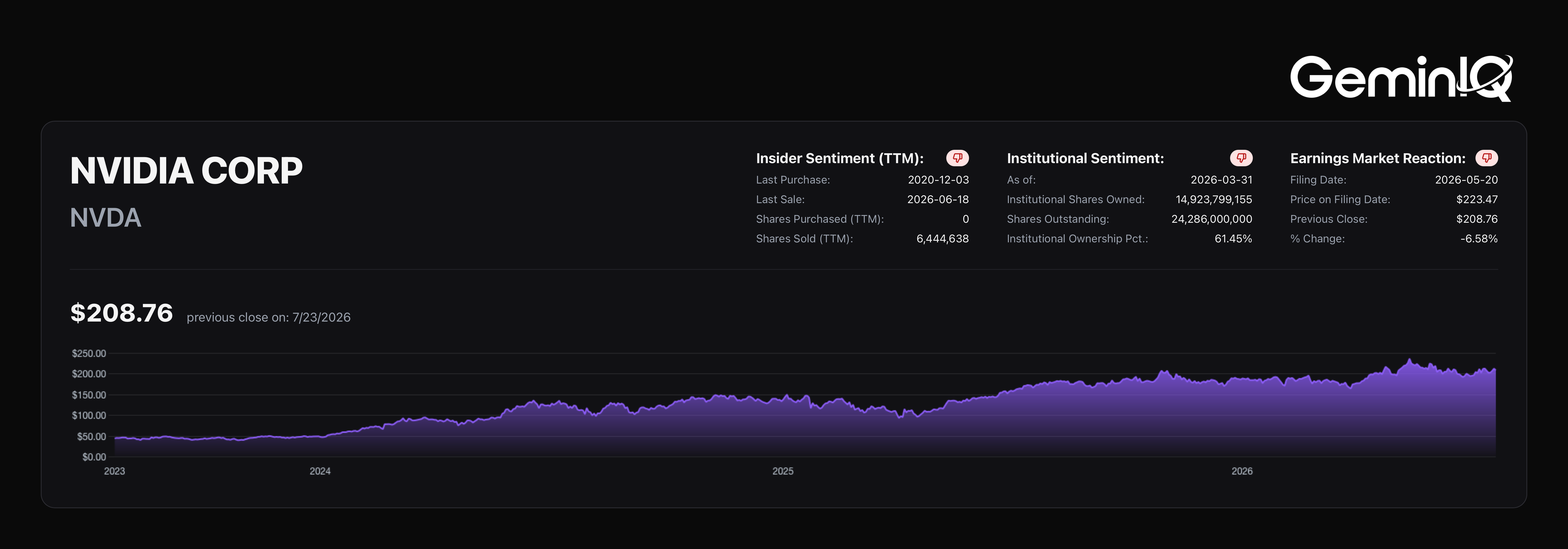Click the Filing Date label
The image size is (1568, 549).
pos(1318,180)
